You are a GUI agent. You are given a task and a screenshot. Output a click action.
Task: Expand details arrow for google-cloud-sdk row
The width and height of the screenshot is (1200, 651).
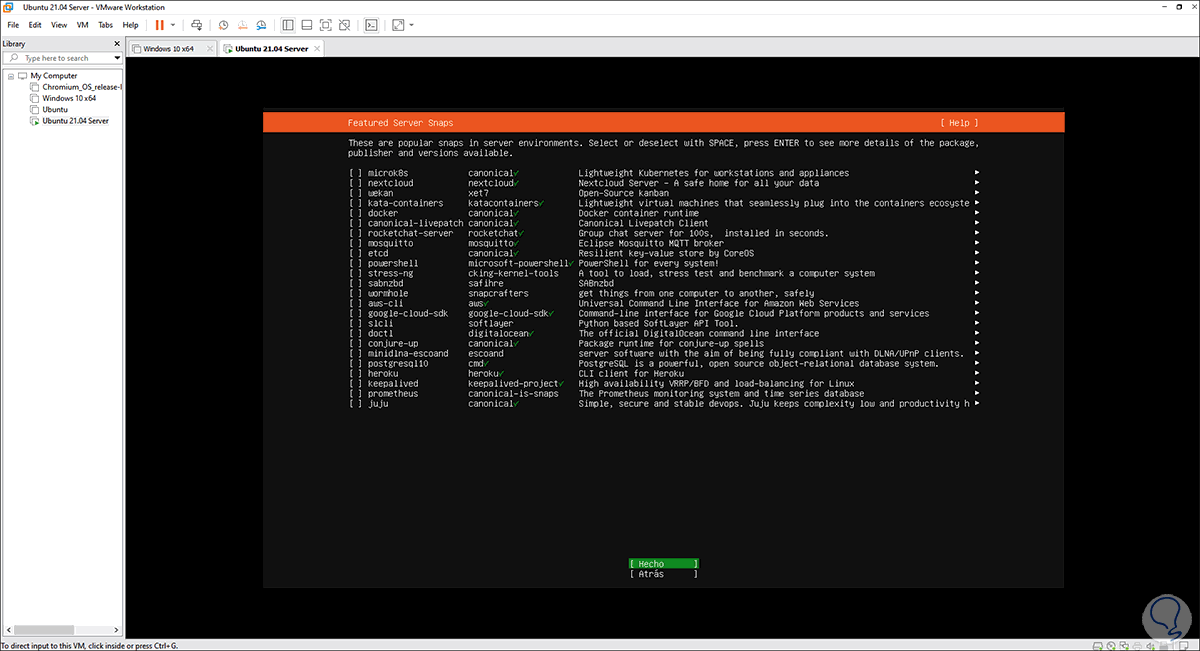click(x=976, y=313)
